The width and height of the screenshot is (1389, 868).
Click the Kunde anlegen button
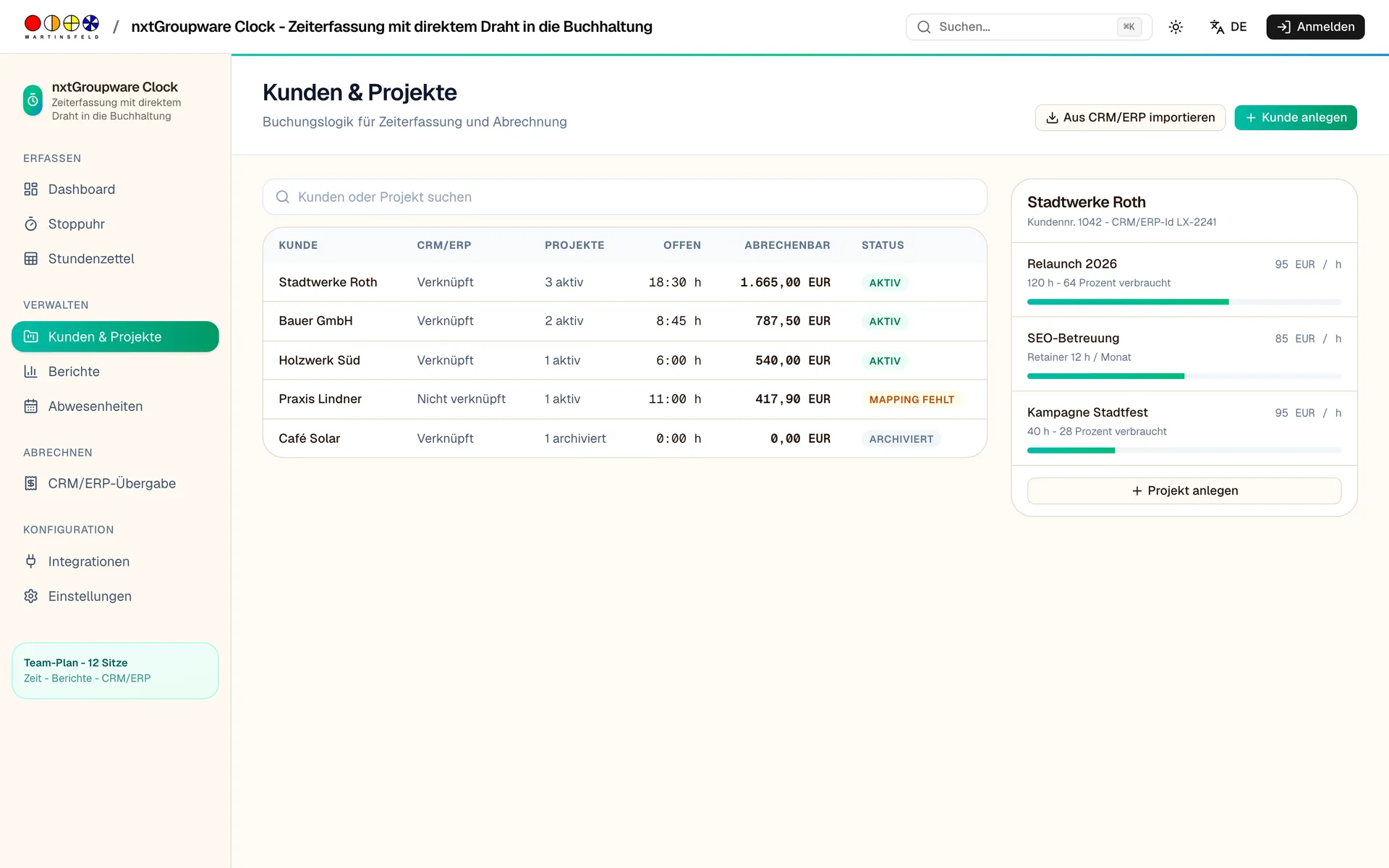point(1295,118)
